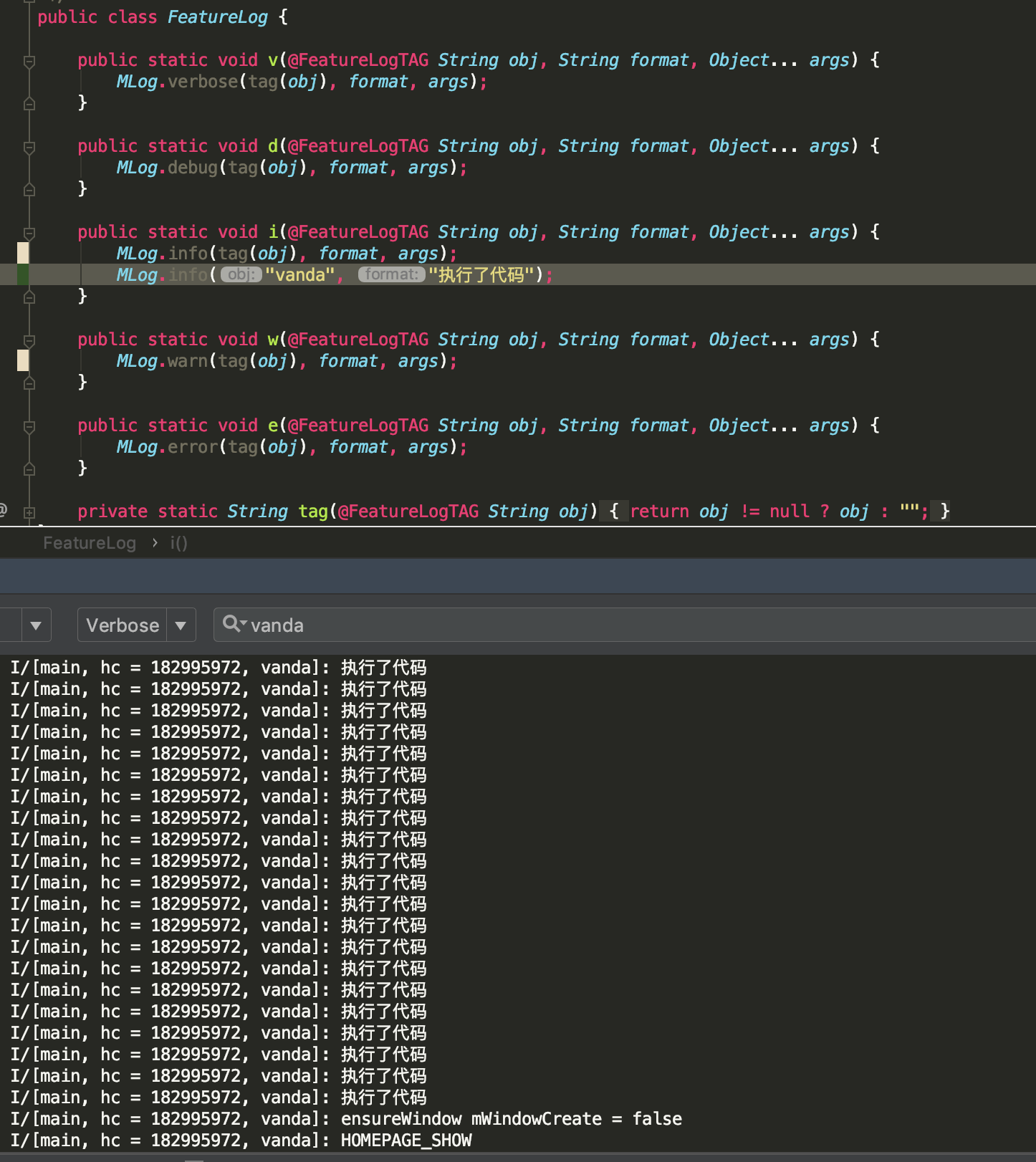Click the green added-line gutter marker
Image resolution: width=1036 pixels, height=1162 pixels.
23,274
